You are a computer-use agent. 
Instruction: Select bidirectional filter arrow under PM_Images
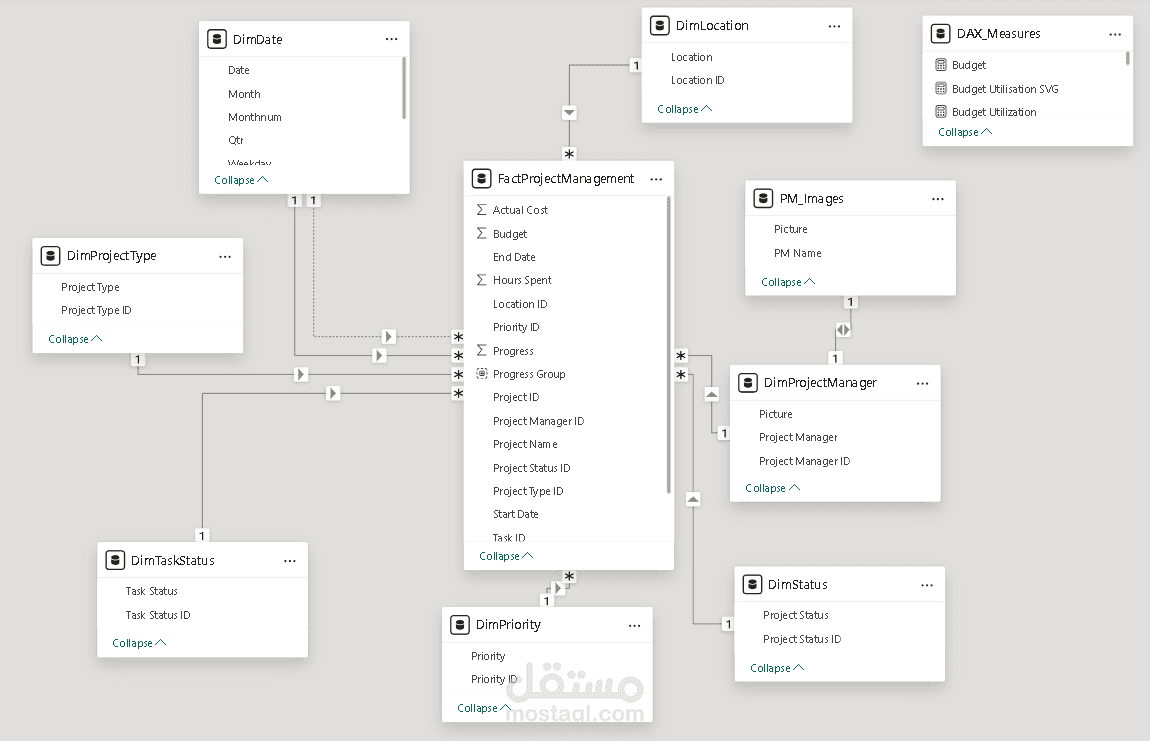tap(843, 330)
